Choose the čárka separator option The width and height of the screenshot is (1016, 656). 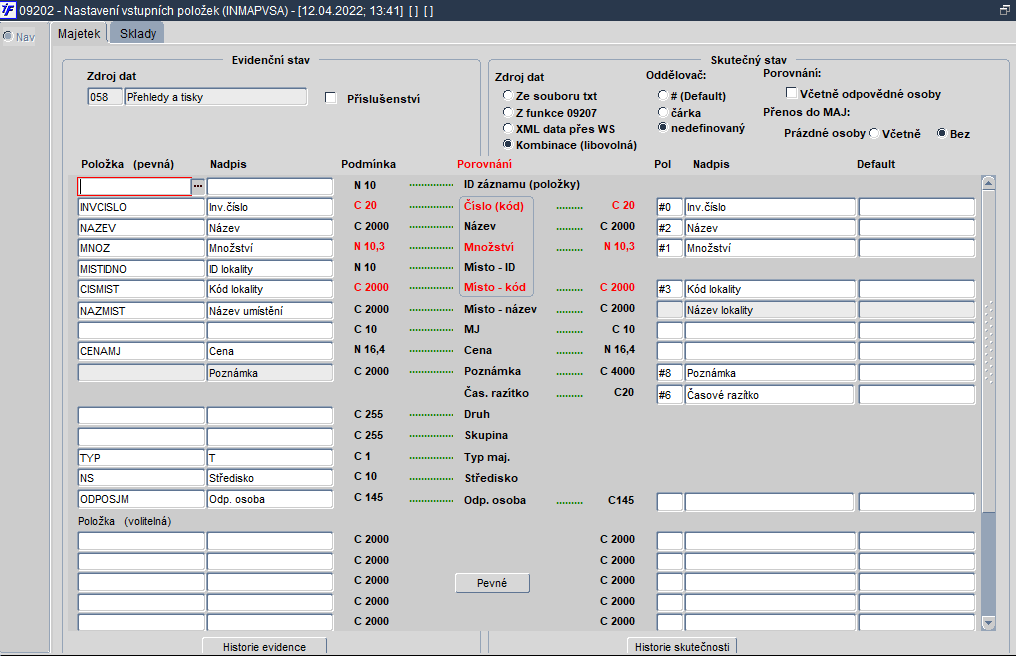click(x=662, y=112)
